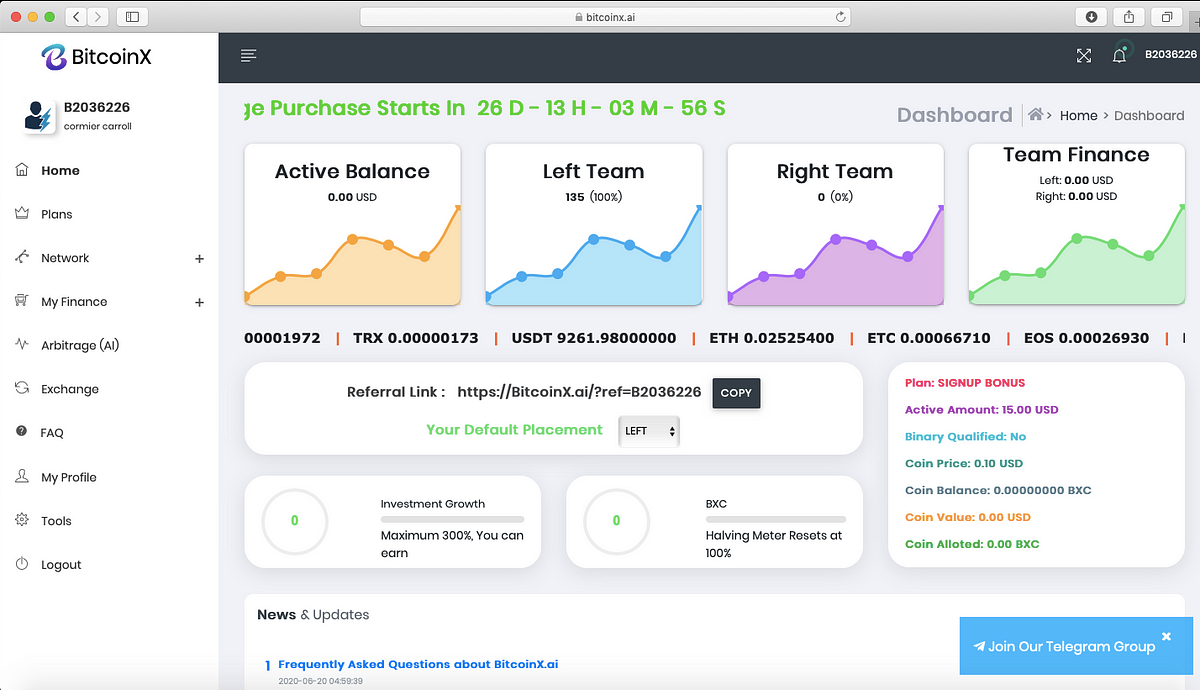Click ticker text EOS 0.00026930
1200x690 pixels.
(1086, 338)
